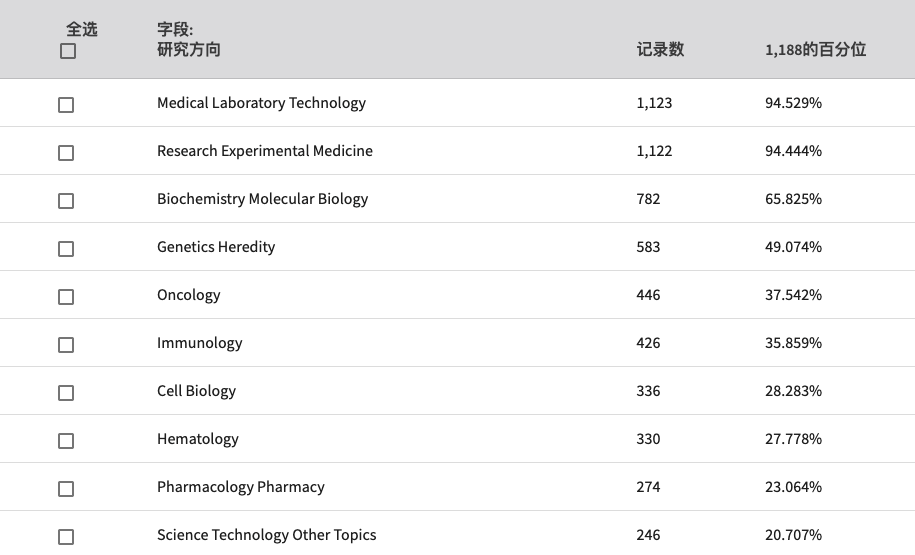This screenshot has height=555, width=915.
Task: Tick Biochemistry Molecular Biology checkbox
Action: tap(66, 201)
